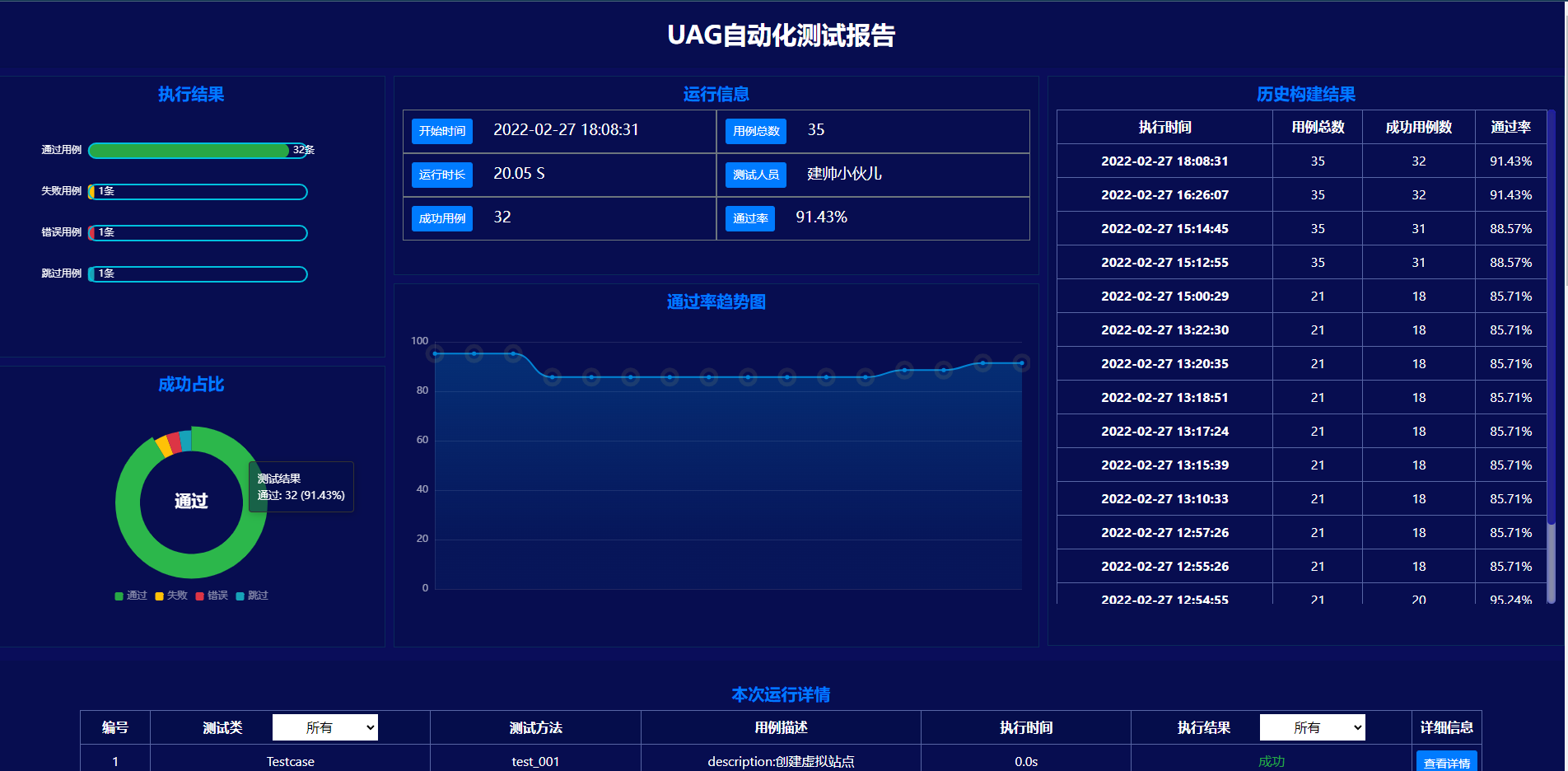Click the 执行时间 column header in history table

(1164, 128)
